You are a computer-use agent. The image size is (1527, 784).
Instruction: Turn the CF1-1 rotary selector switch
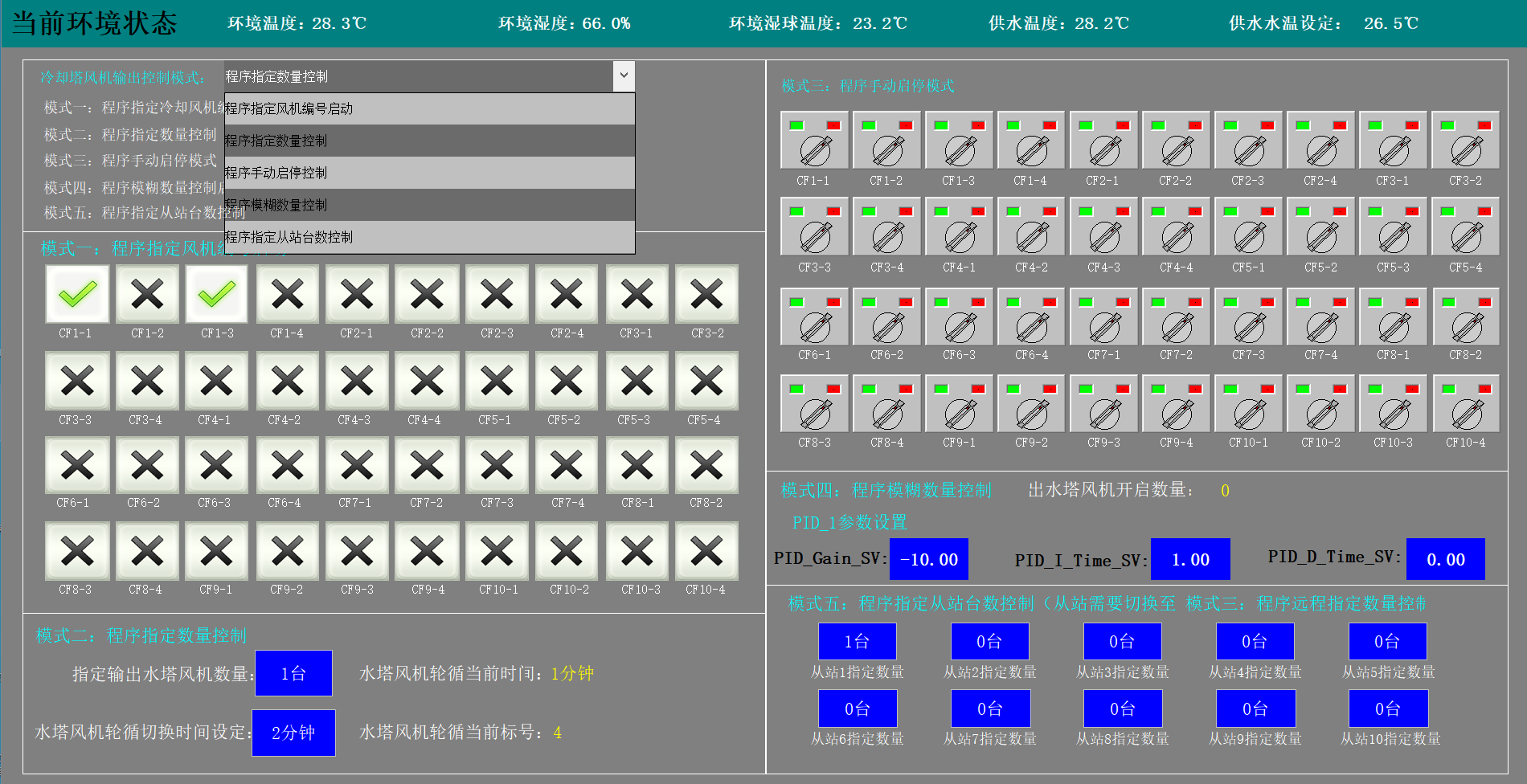(814, 149)
